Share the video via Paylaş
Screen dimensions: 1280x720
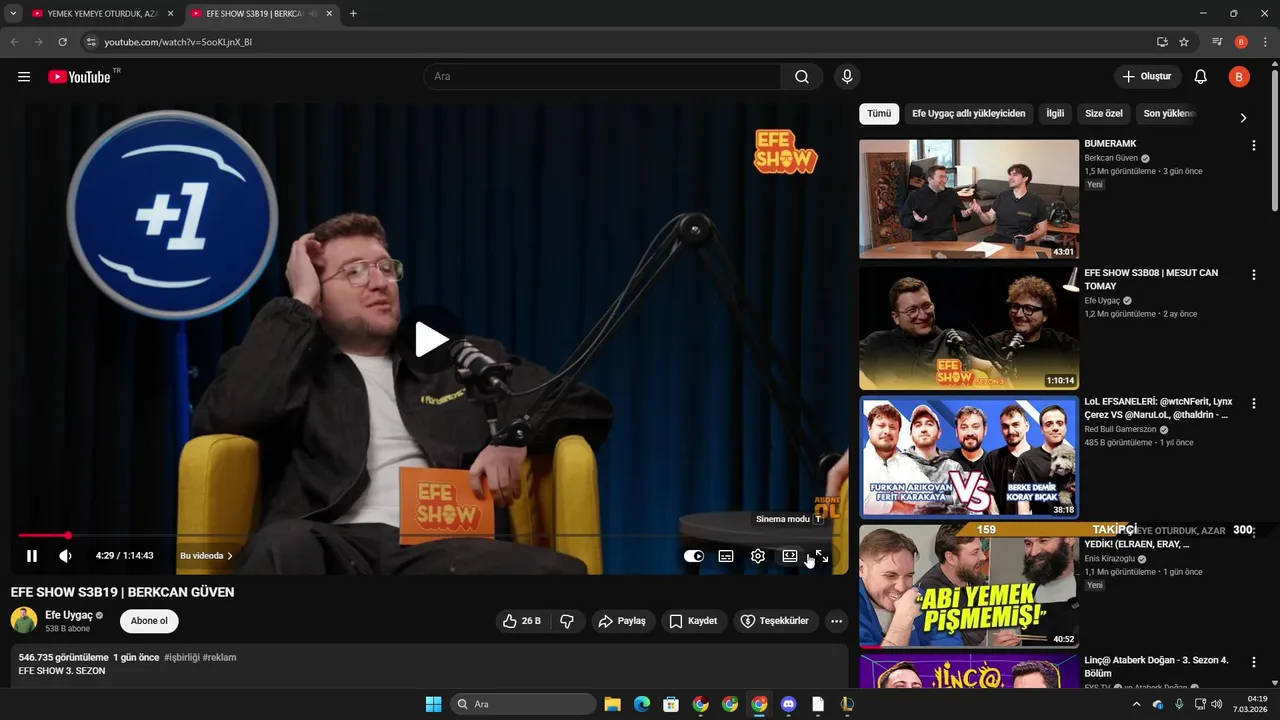[622, 621]
